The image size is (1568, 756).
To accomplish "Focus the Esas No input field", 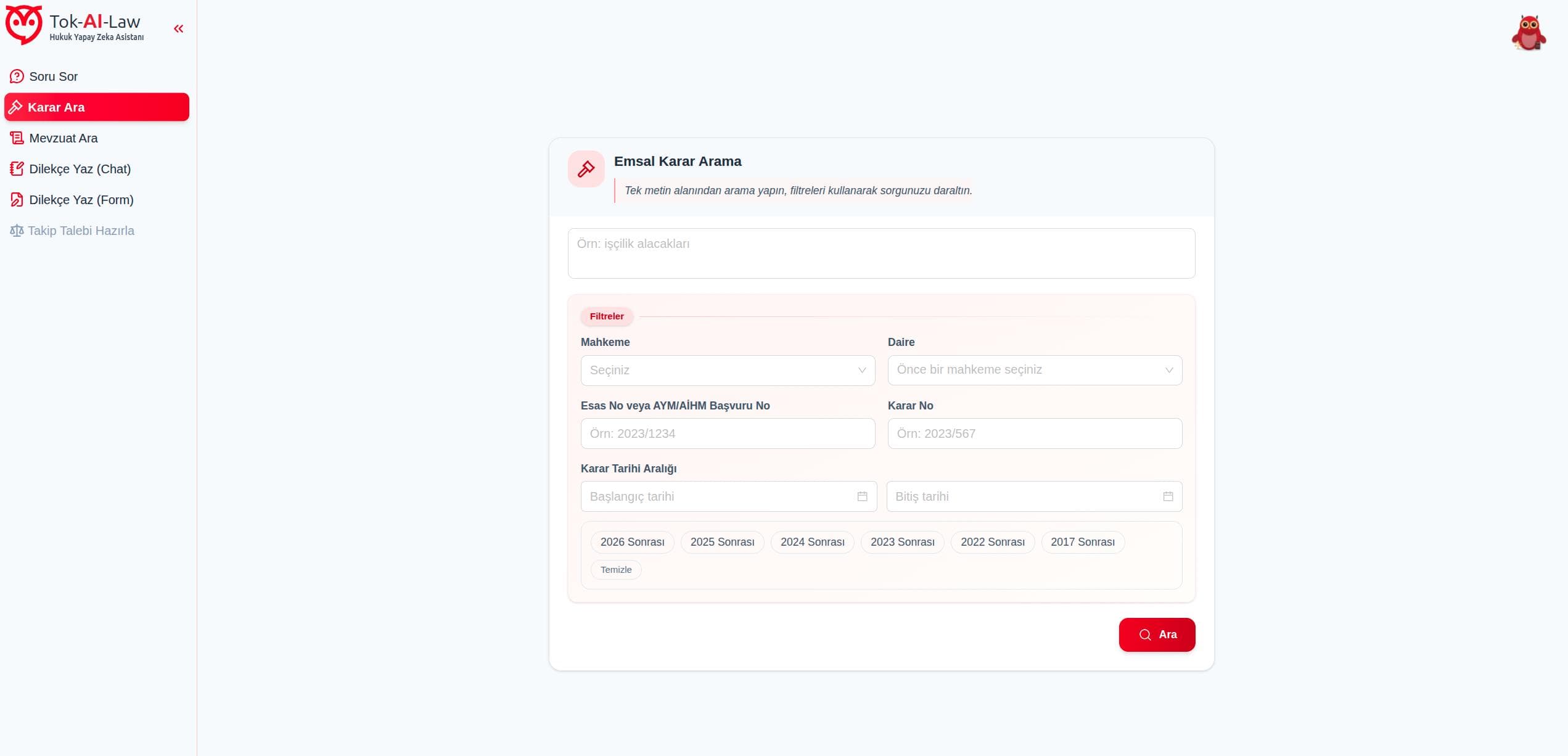I will point(728,433).
